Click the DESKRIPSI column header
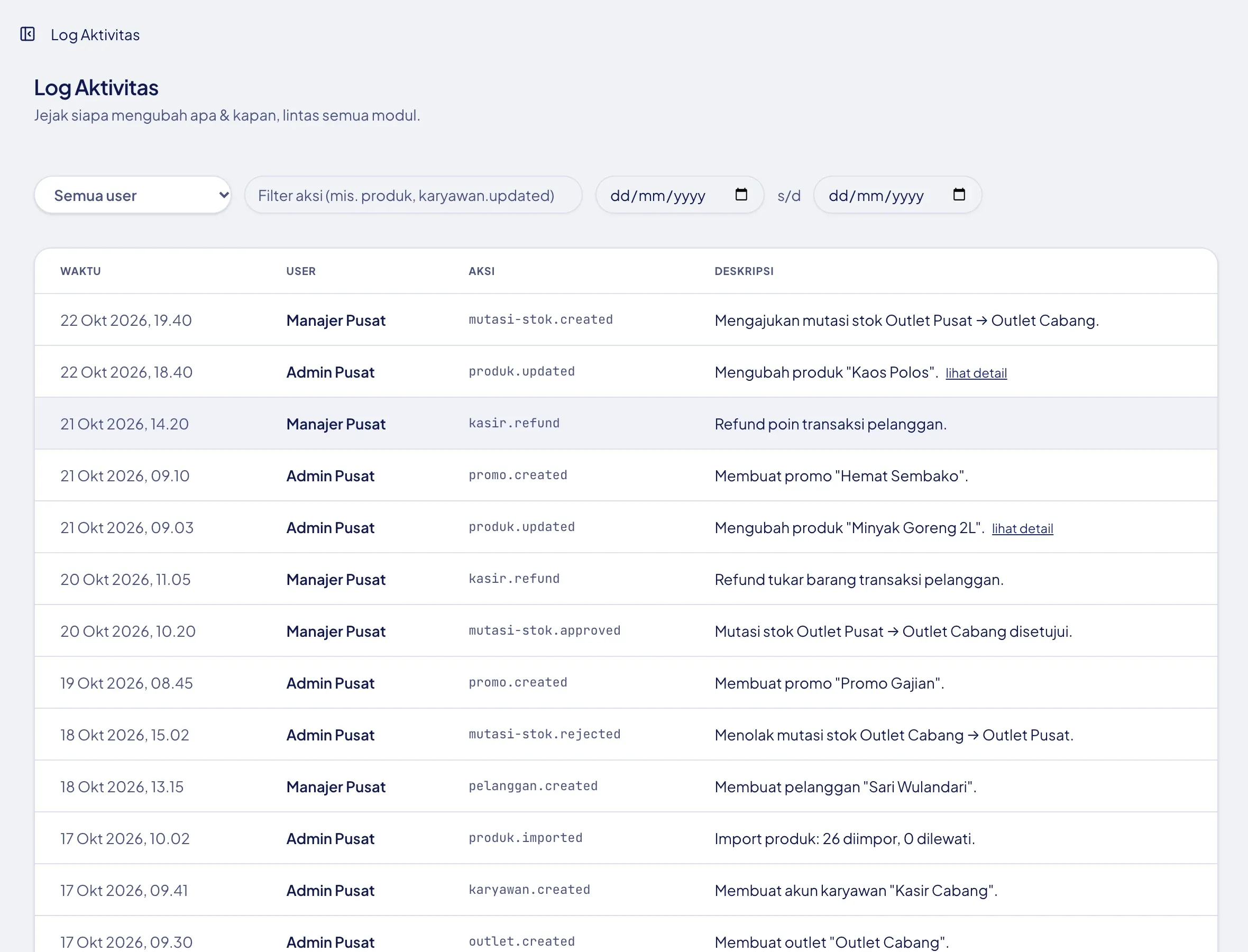 click(x=744, y=271)
